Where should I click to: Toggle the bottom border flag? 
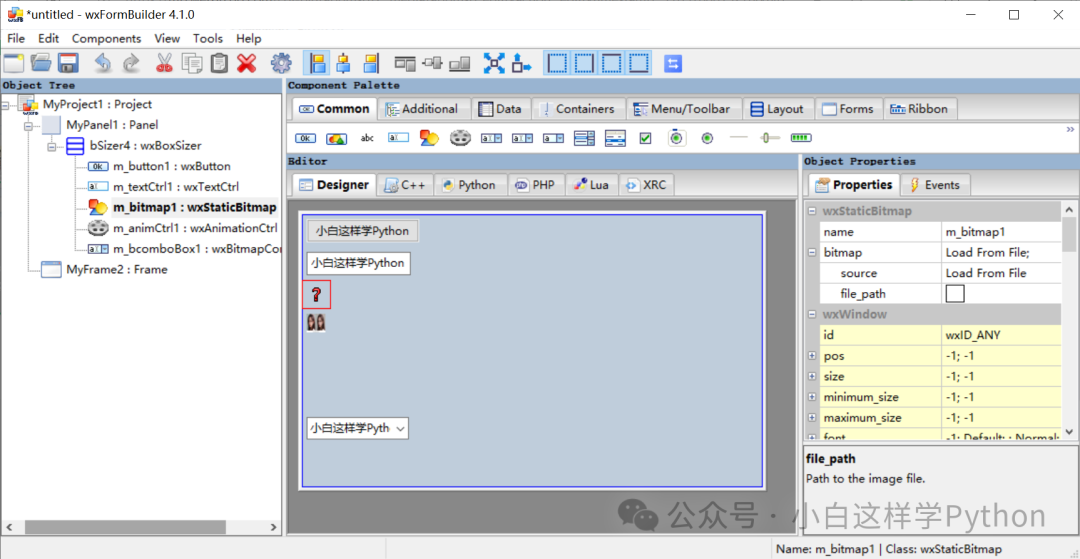tap(639, 63)
